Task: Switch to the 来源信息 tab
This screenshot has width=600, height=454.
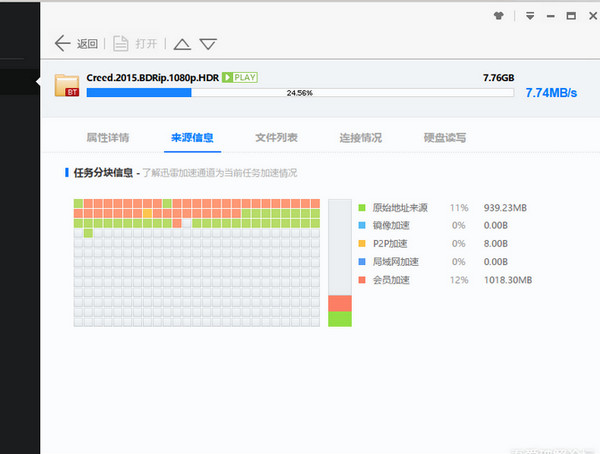Action: coord(192,137)
